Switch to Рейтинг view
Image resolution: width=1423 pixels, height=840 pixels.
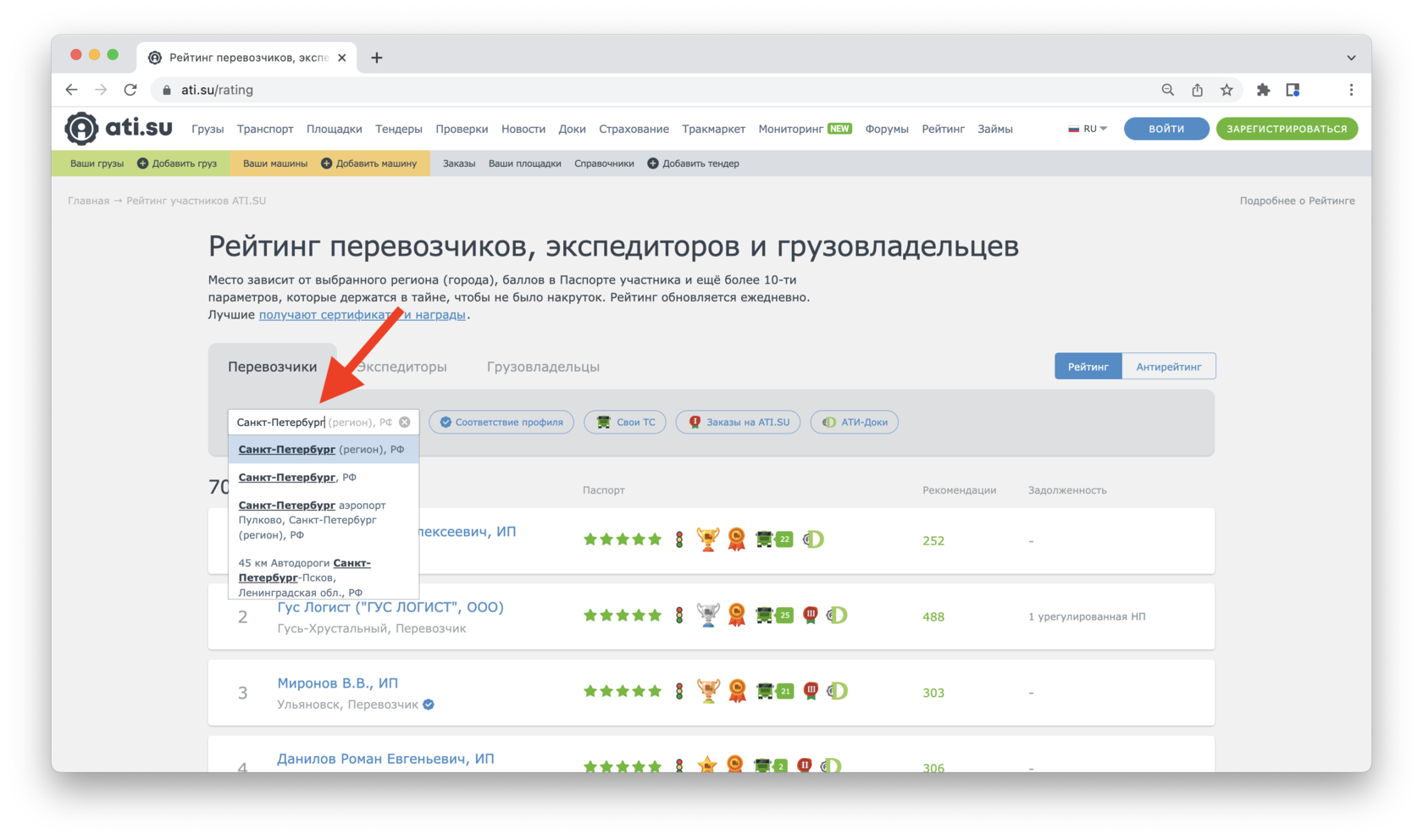click(1088, 367)
